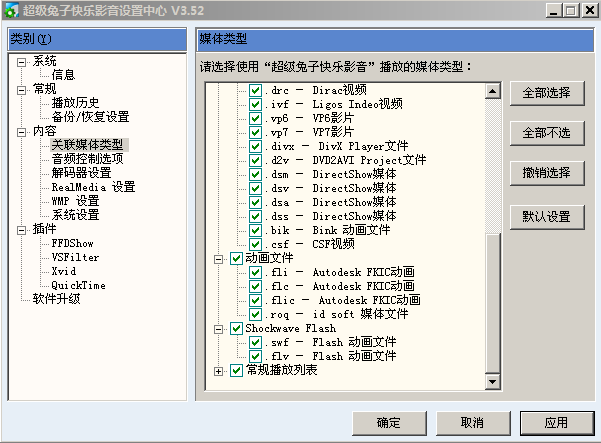Image resolution: width=601 pixels, height=443 pixels.
Task: Open 软件升级 page
Action: coord(56,299)
